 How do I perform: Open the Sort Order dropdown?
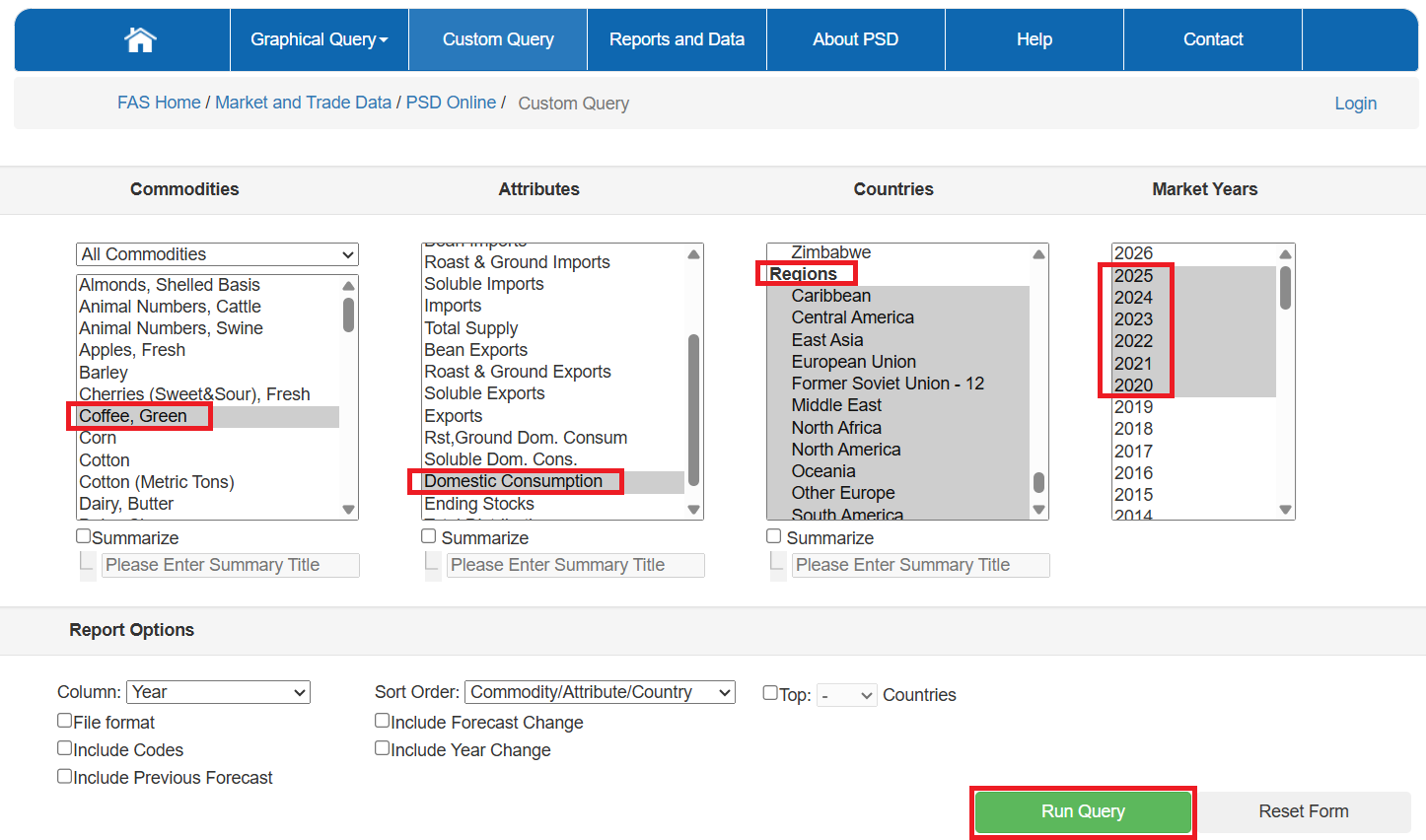(601, 692)
